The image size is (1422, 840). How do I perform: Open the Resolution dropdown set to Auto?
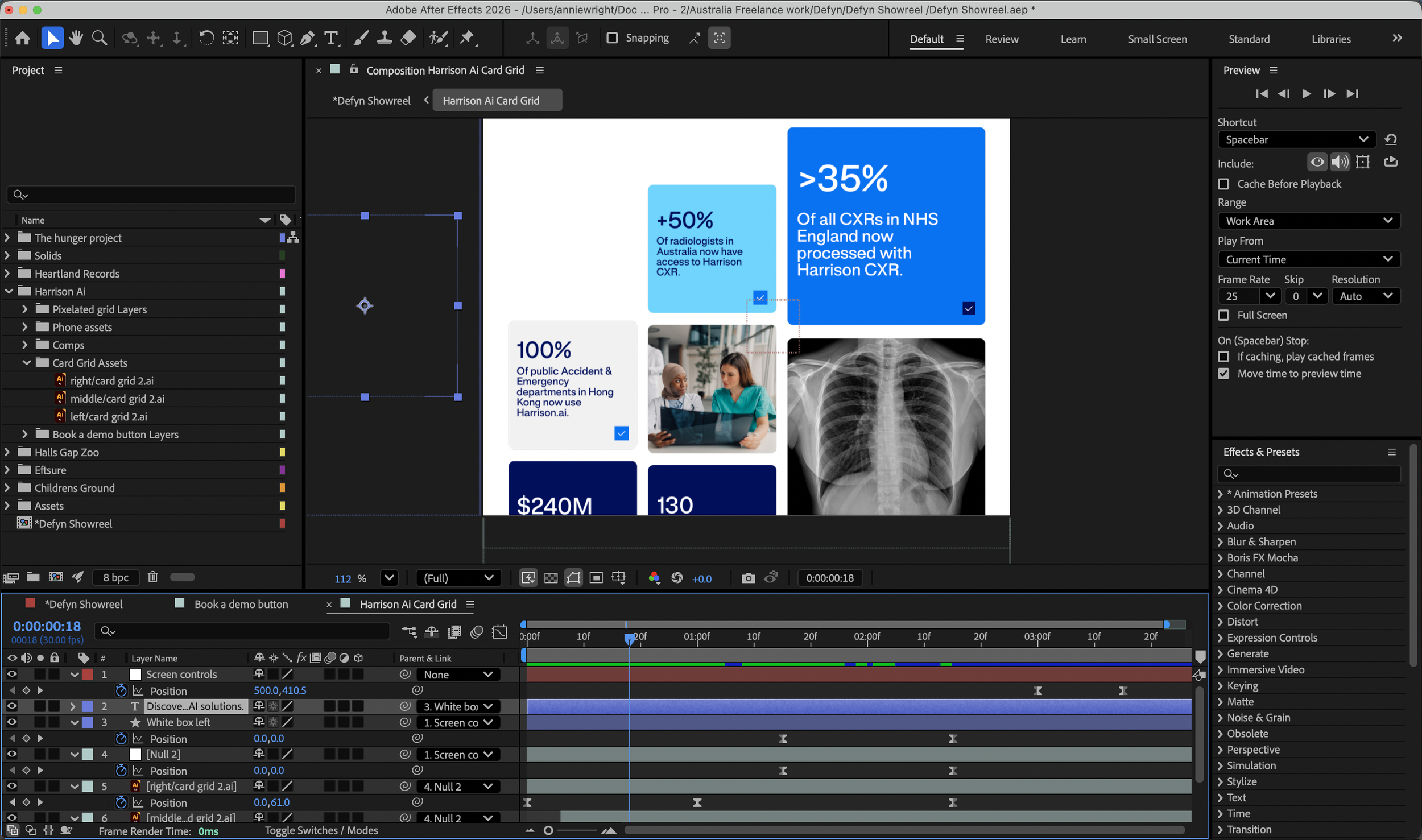coord(1365,296)
